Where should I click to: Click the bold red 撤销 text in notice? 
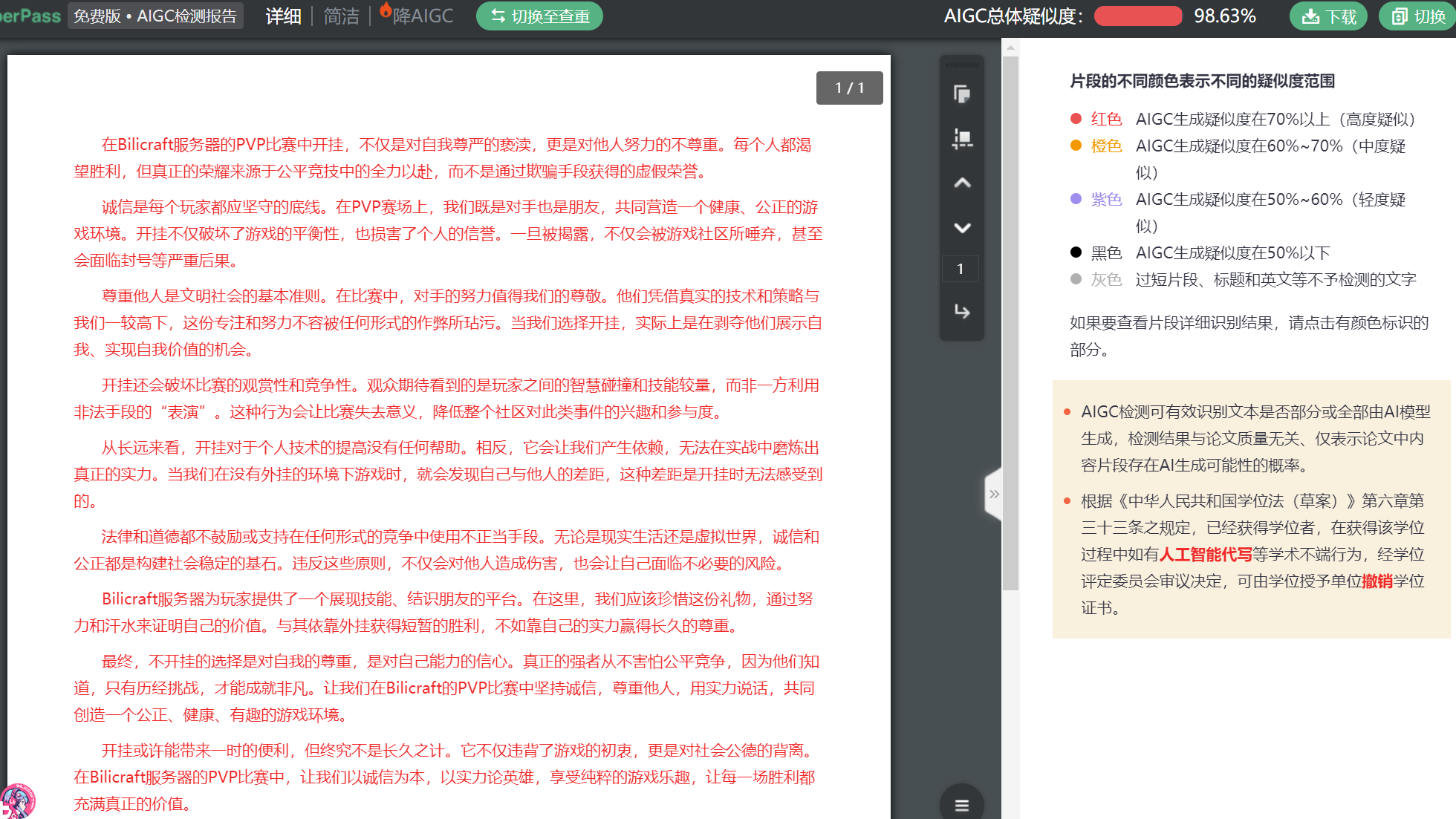1377,581
